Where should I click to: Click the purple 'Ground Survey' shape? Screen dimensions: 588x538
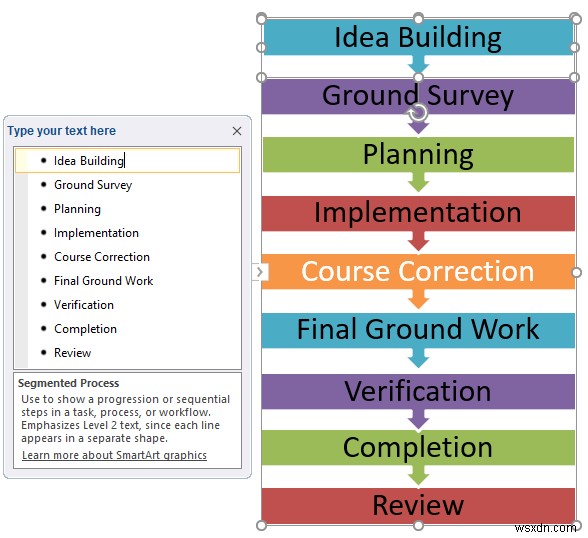(x=418, y=96)
